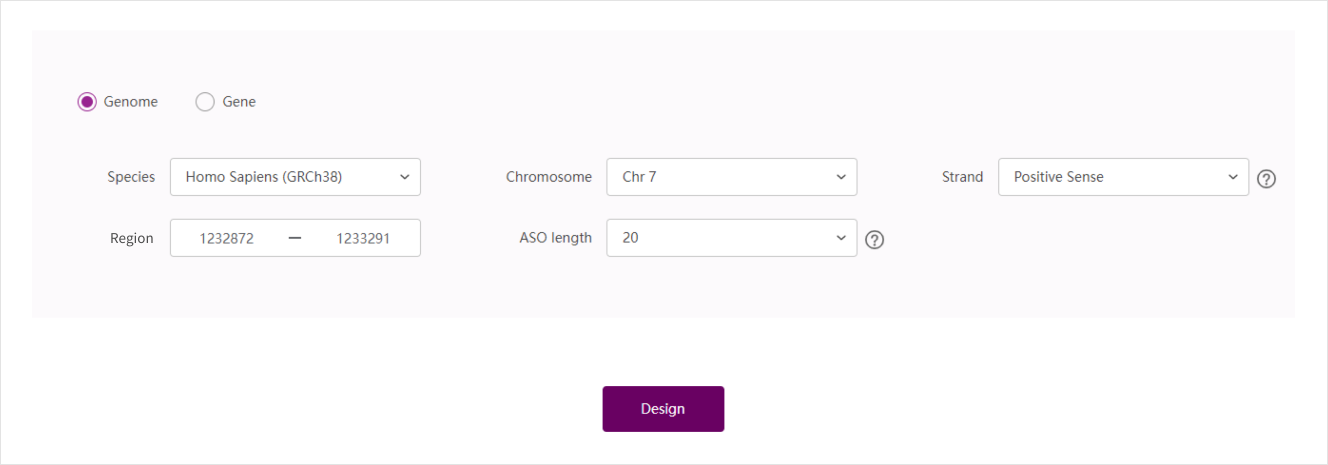Image resolution: width=1328 pixels, height=465 pixels.
Task: Select the Genome radio button
Action: click(87, 102)
